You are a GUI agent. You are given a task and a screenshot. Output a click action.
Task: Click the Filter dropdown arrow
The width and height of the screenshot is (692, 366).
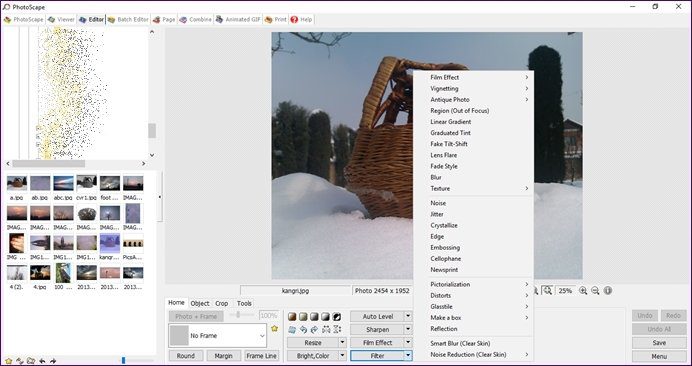coord(408,355)
